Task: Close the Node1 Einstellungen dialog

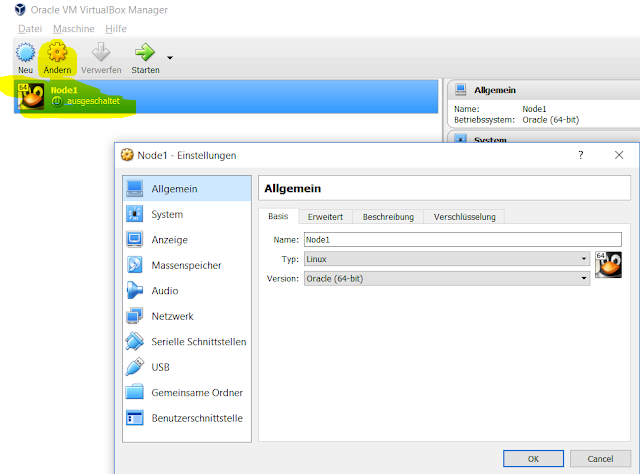Action: (x=619, y=155)
